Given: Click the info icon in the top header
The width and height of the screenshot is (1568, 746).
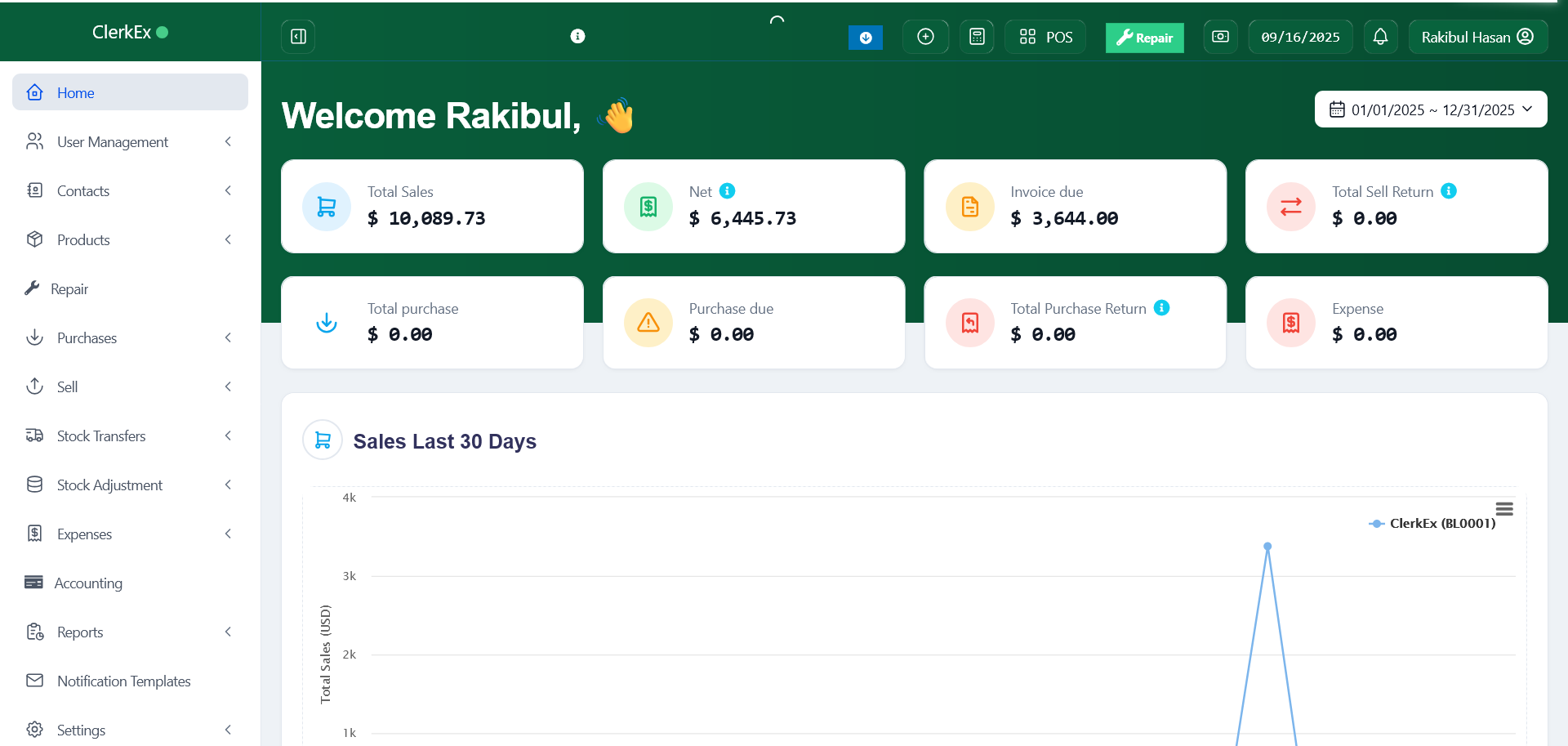Looking at the screenshot, I should (x=578, y=36).
